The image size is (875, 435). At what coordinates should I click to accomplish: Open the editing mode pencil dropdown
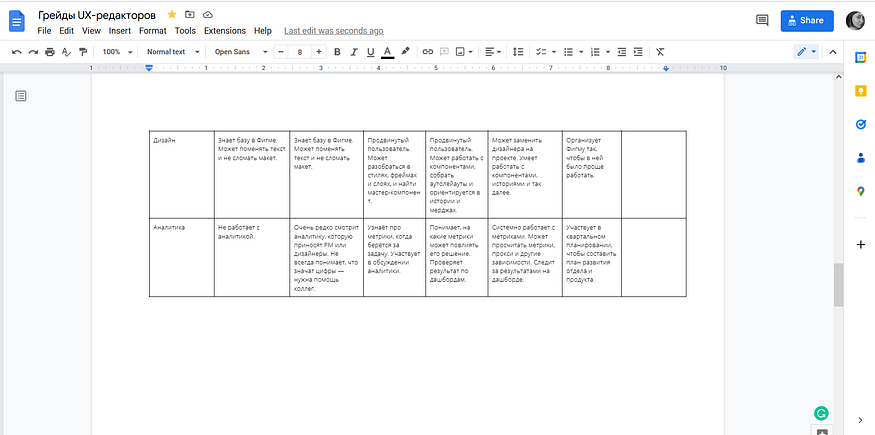(806, 52)
